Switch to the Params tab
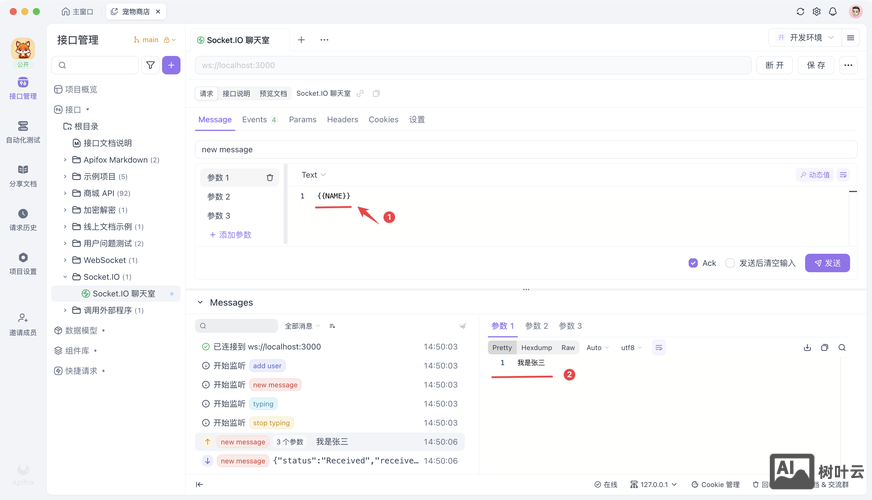 tap(303, 120)
